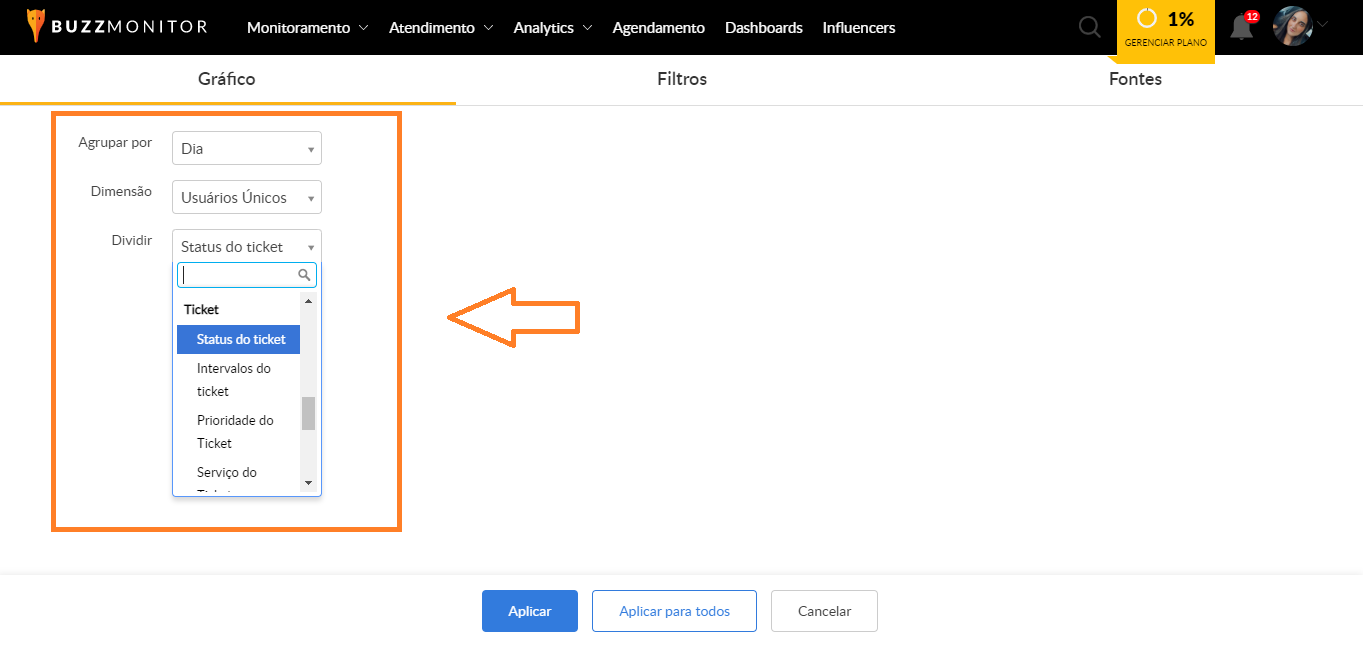Select the Prioridade do Ticket option
The height and width of the screenshot is (647, 1363).
coord(235,431)
